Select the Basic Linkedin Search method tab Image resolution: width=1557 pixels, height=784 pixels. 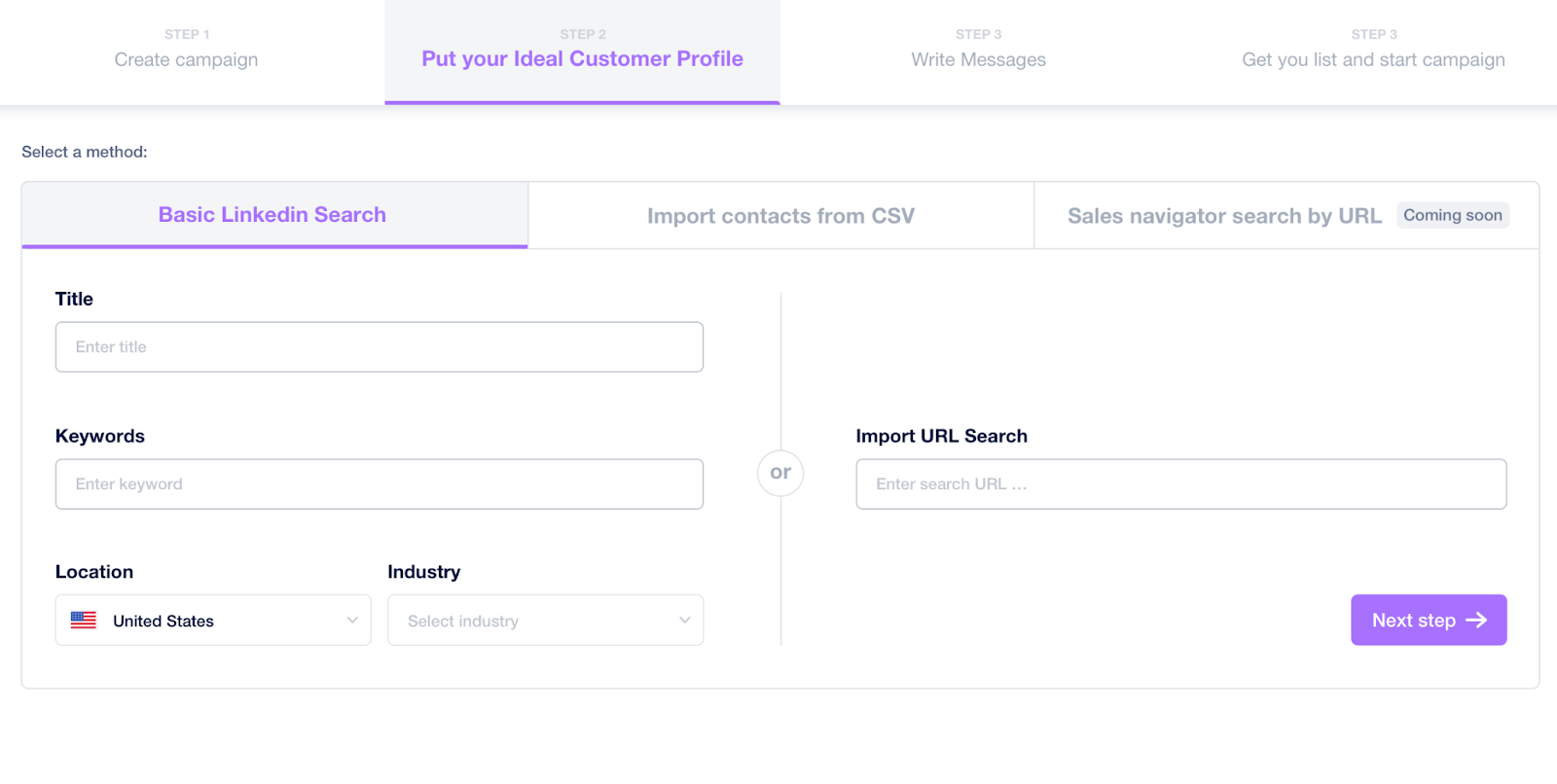point(272,215)
